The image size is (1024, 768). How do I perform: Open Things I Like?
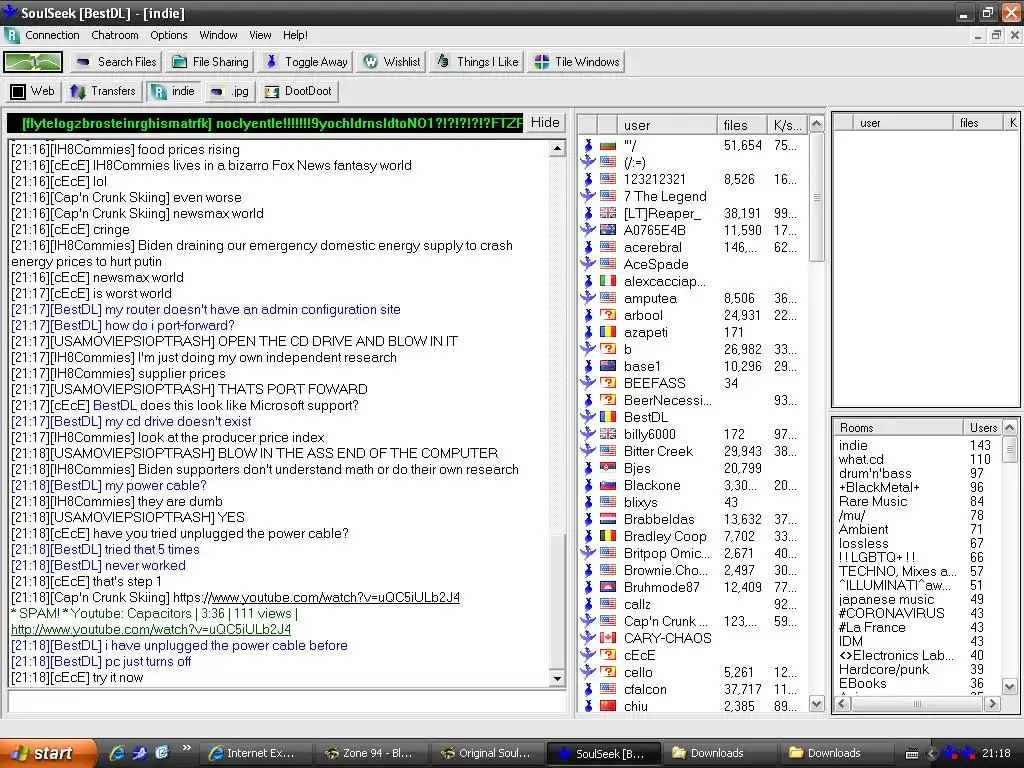477,62
